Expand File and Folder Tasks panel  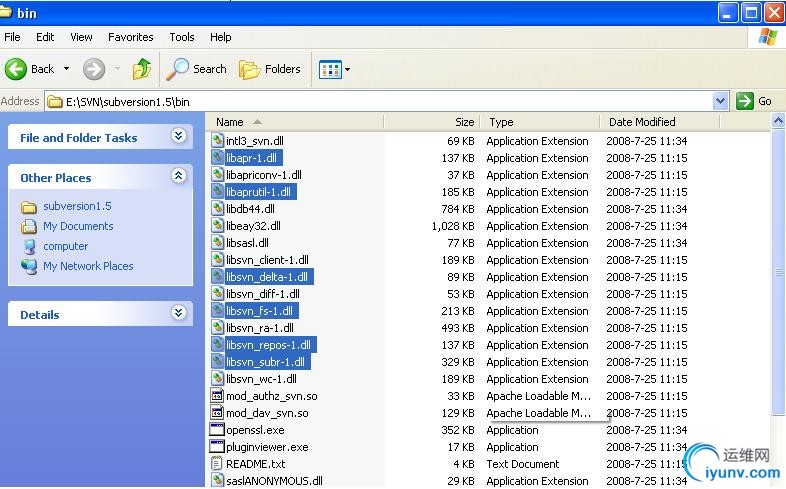(178, 136)
